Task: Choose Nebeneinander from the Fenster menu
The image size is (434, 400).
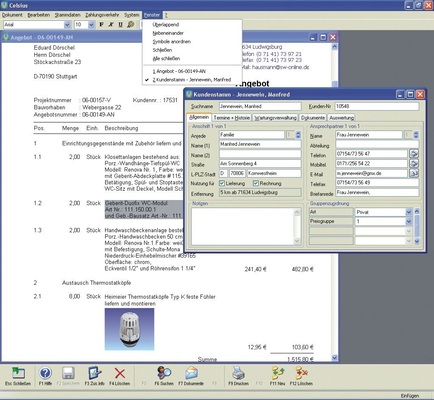Action: pos(168,33)
